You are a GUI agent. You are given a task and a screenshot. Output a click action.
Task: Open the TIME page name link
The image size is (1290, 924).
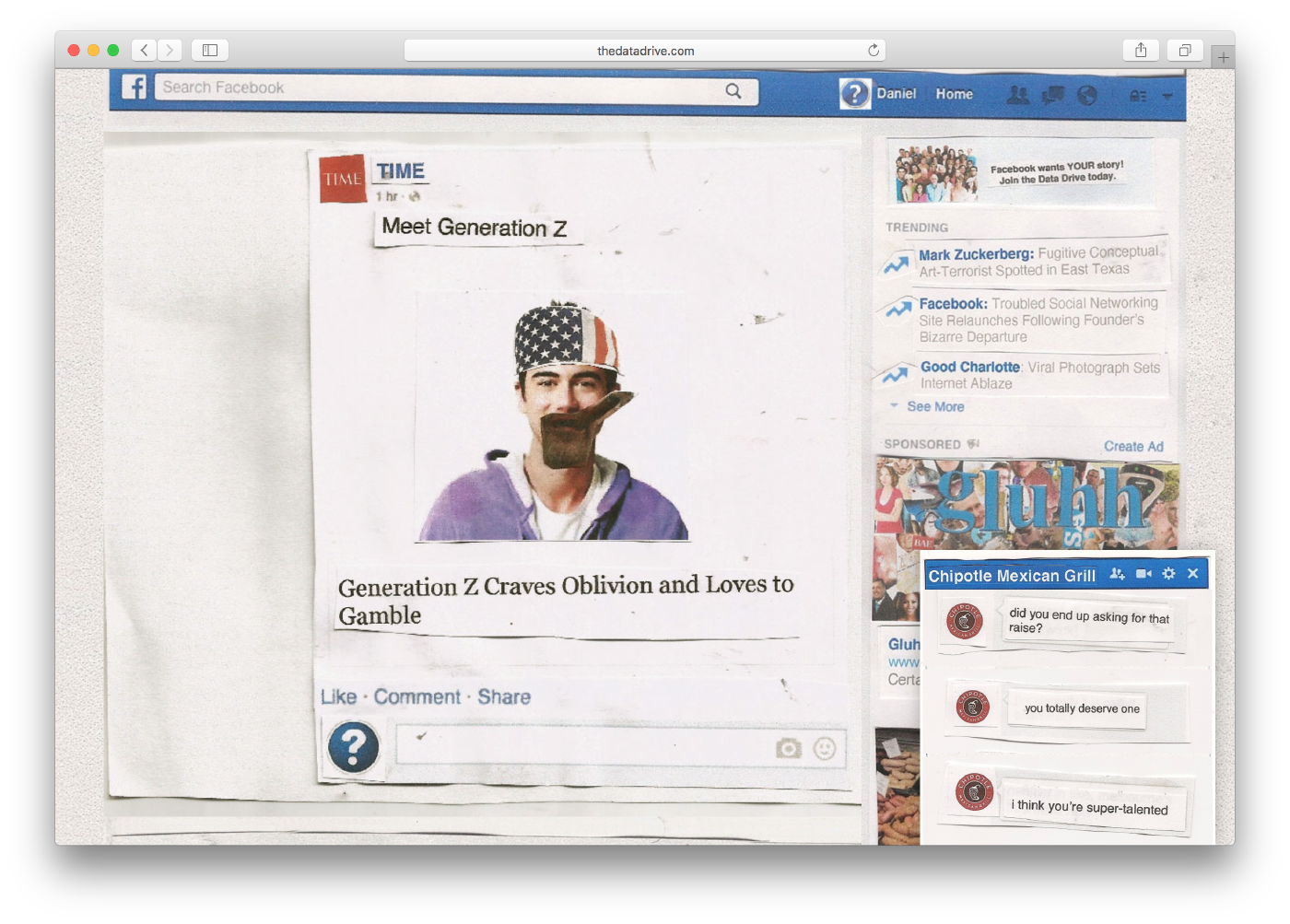(401, 171)
